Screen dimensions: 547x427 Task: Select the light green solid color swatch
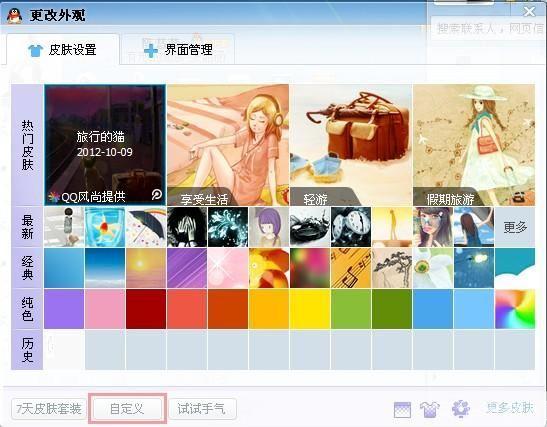pos(351,309)
